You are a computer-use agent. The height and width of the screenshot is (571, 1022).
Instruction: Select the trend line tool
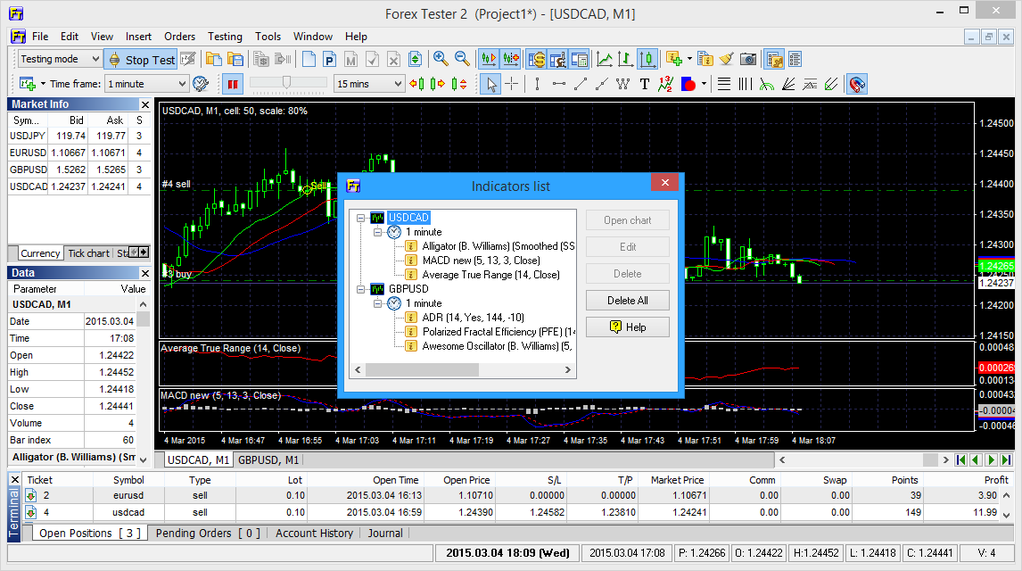pos(580,84)
